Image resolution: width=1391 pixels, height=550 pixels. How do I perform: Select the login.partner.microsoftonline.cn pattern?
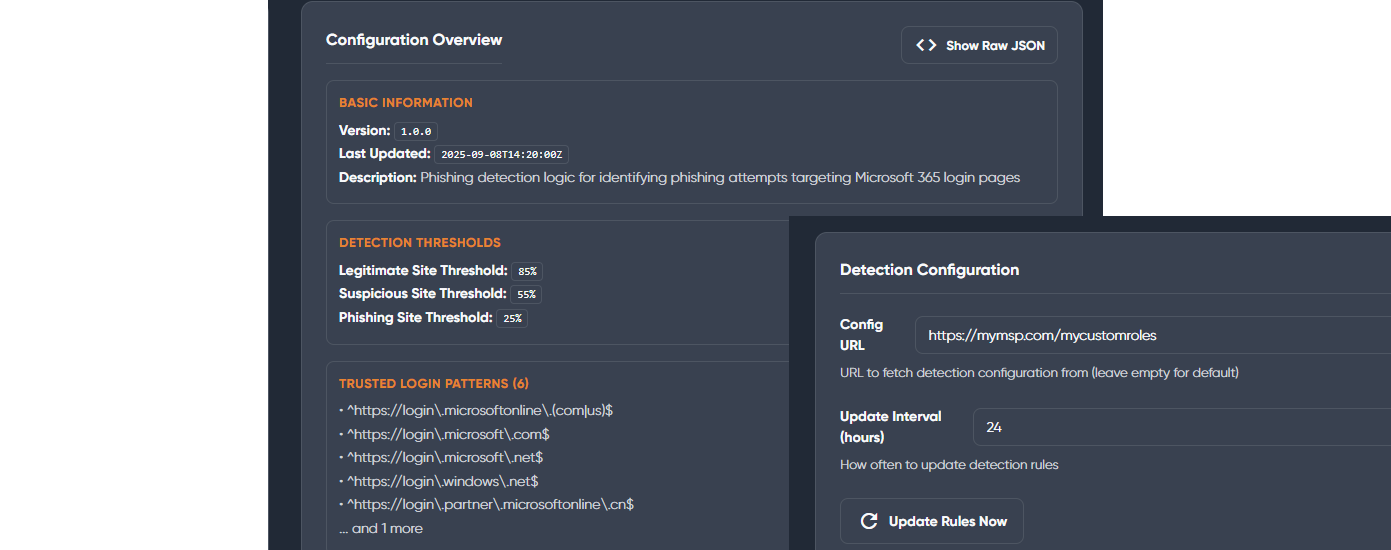tap(486, 504)
